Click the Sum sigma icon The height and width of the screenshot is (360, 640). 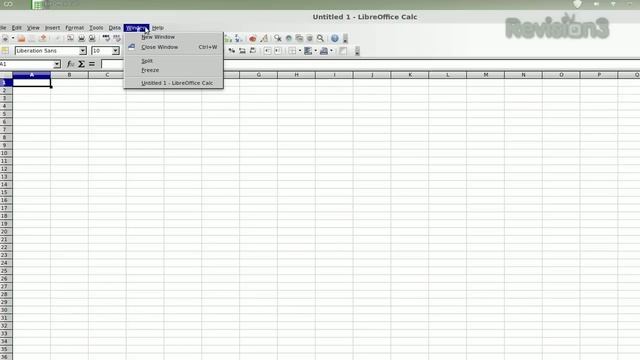point(81,64)
